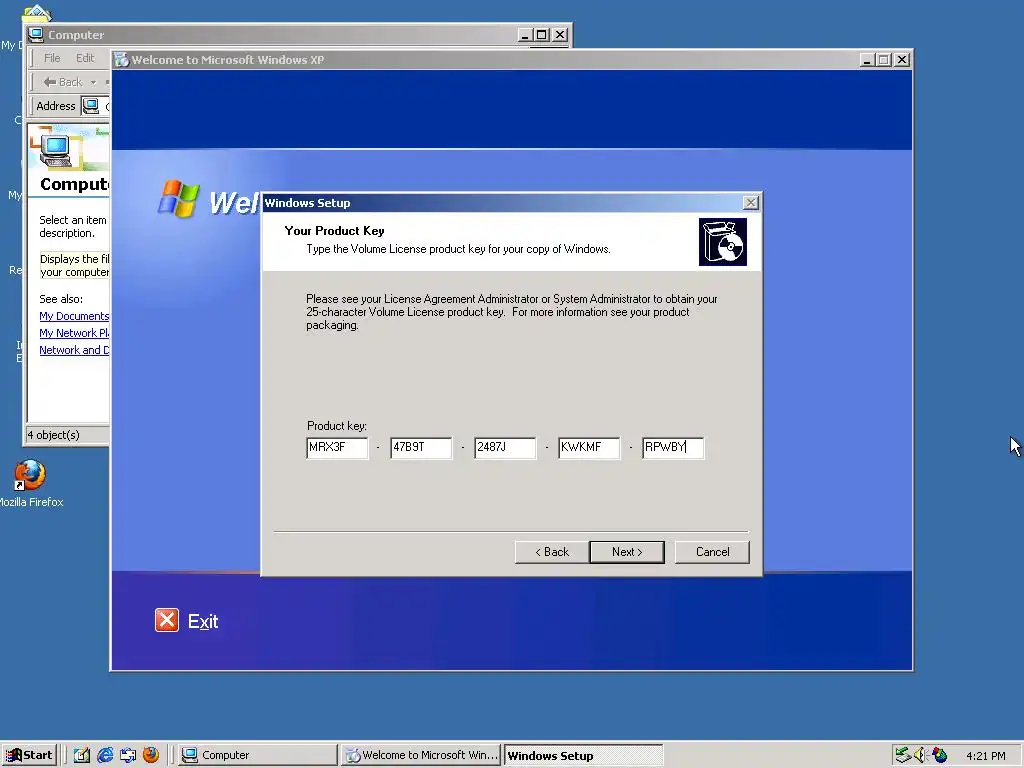Screen dimensions: 1024x768
Task: Launch Internet Explorer from quick launch
Action: 105,755
